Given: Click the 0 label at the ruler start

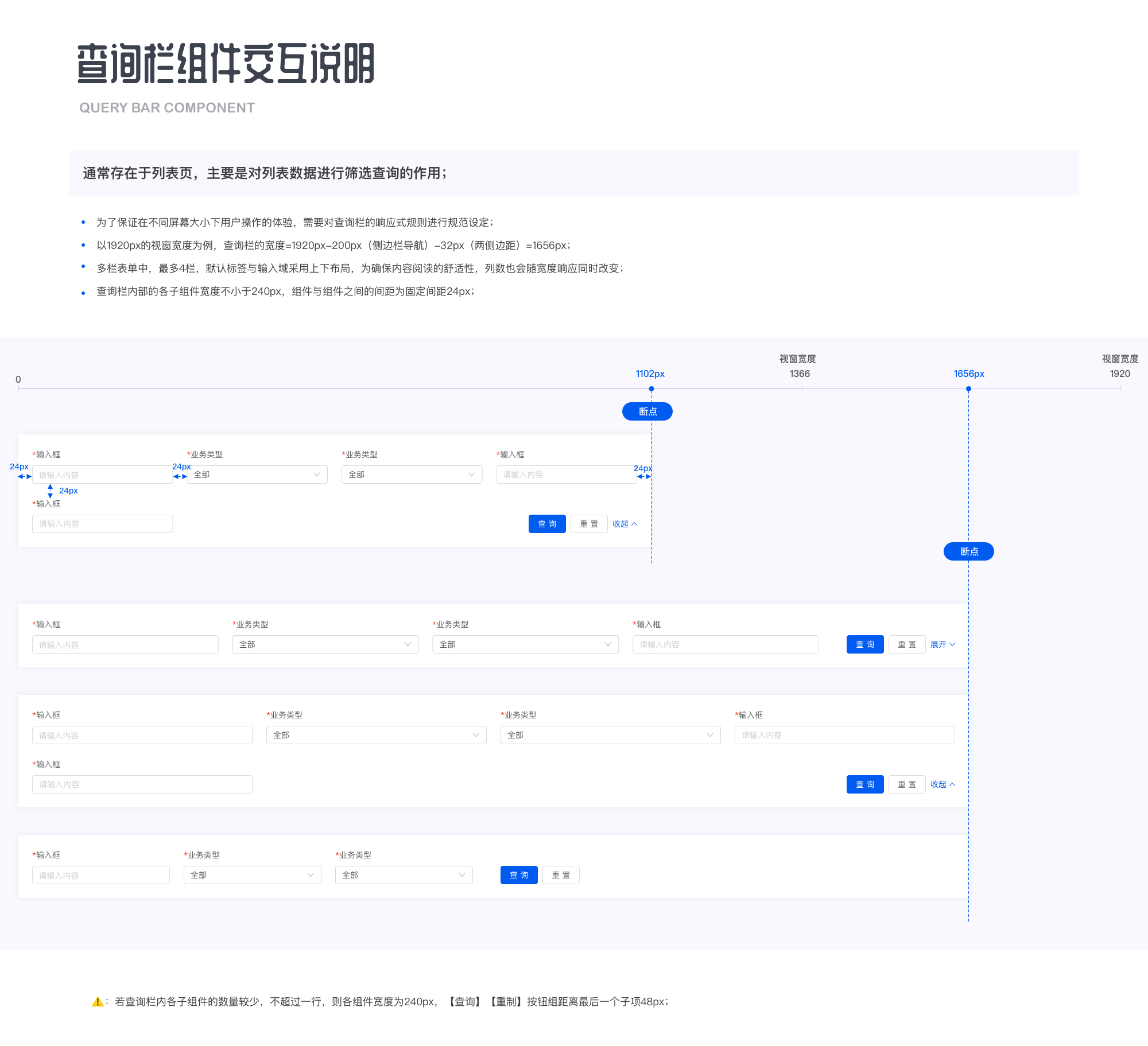Looking at the screenshot, I should click(x=18, y=379).
